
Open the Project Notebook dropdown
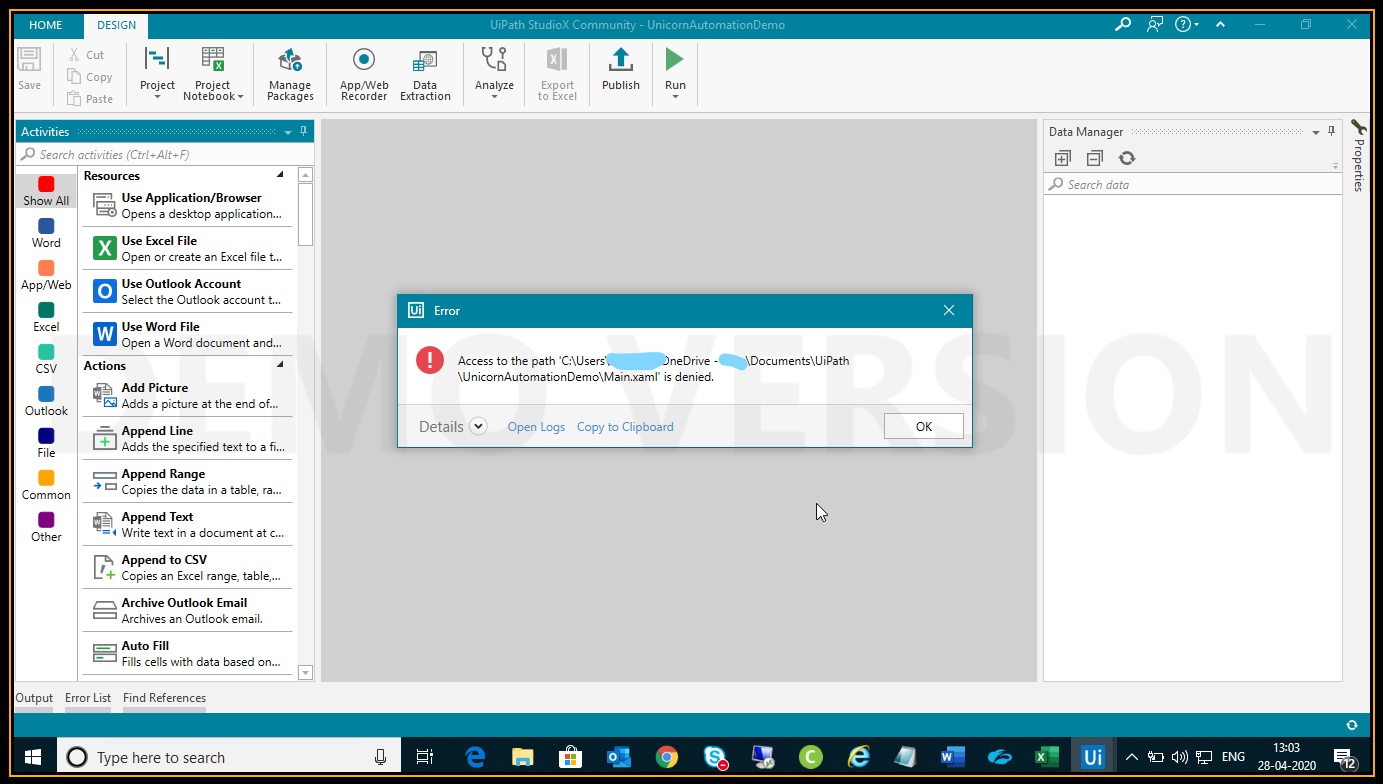point(213,74)
